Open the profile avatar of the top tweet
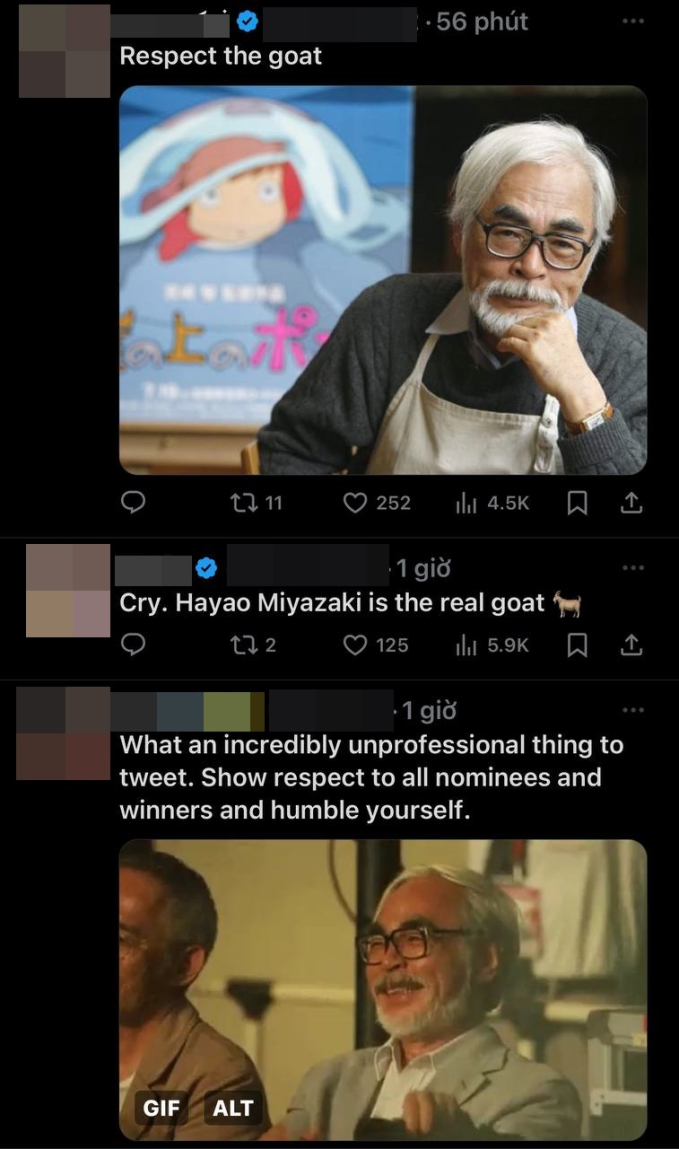The image size is (679, 1149). [x=64, y=50]
